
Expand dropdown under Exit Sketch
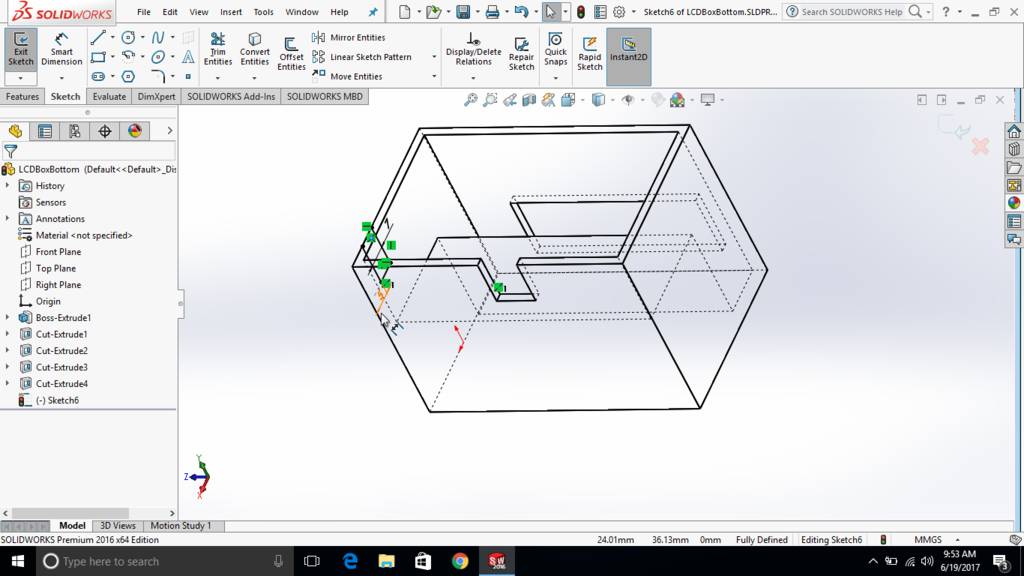[x=21, y=78]
